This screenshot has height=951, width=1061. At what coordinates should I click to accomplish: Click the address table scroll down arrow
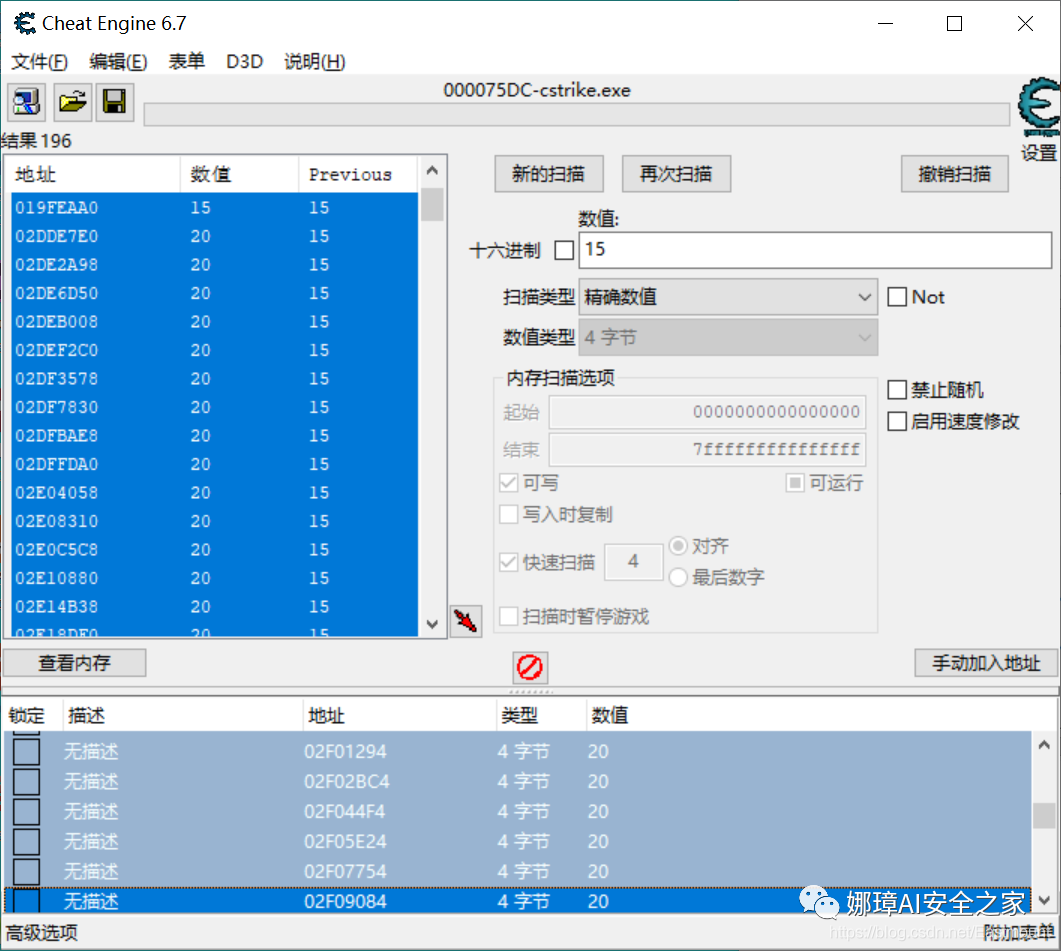pos(1044,900)
